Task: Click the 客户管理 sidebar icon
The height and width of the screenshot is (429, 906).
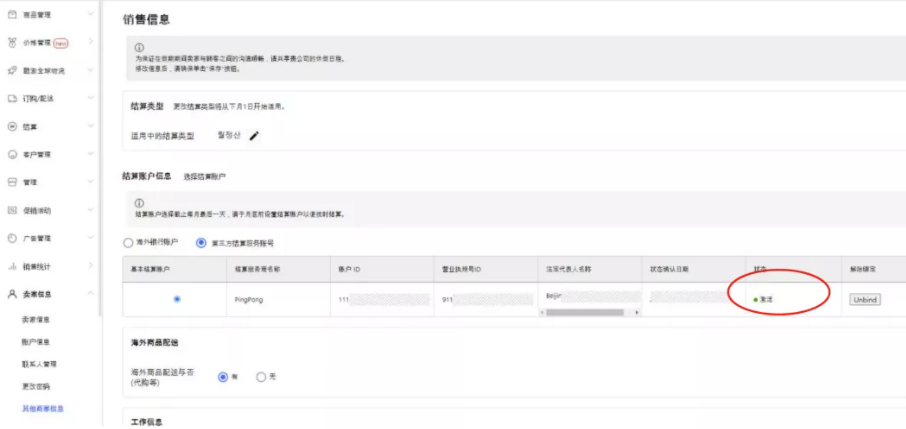Action: (x=12, y=155)
